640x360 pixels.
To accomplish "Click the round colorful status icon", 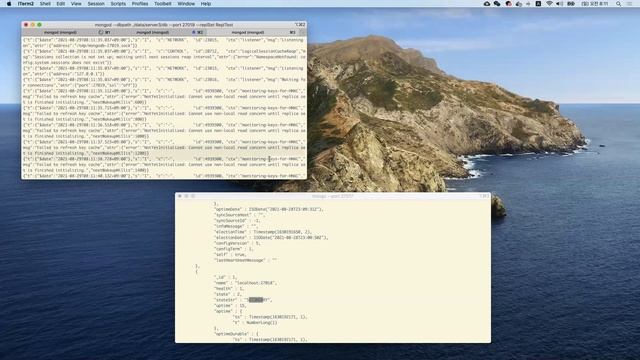I will point(509,4).
